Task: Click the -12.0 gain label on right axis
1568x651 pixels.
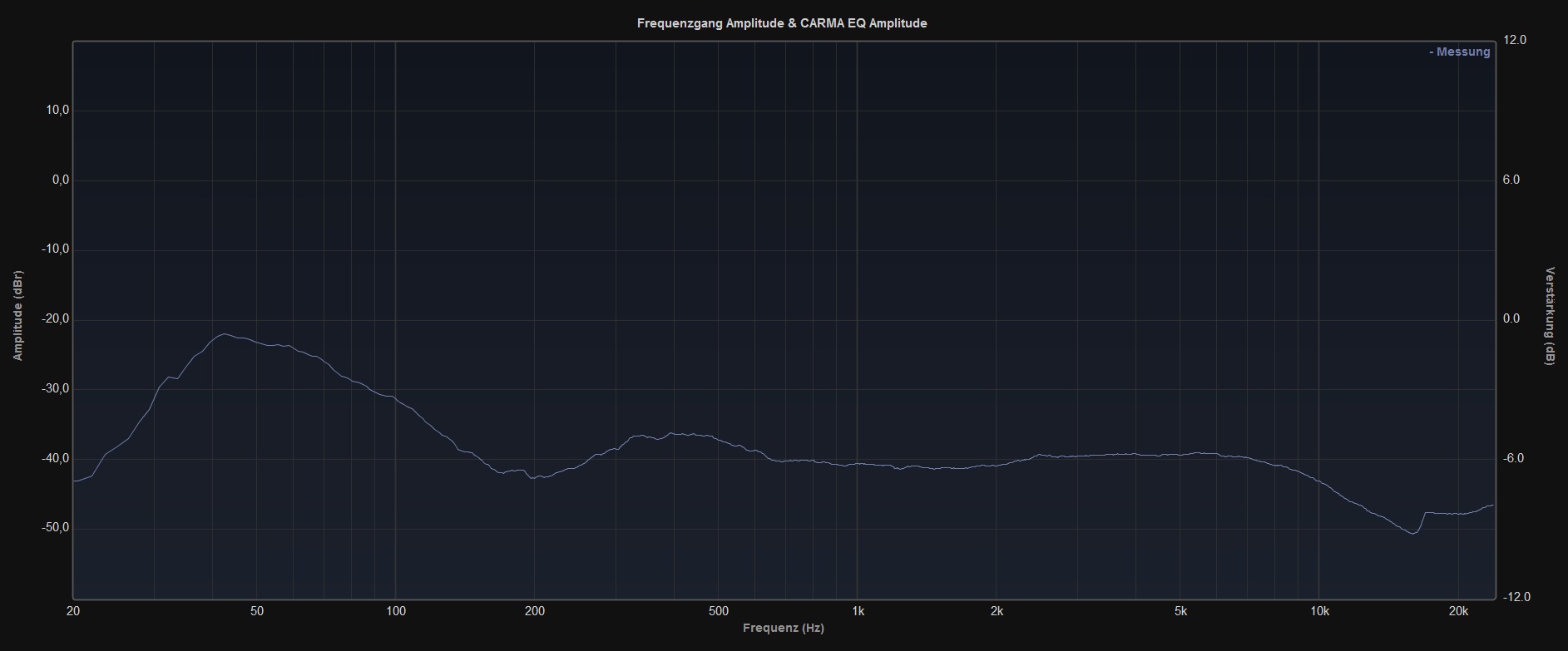Action: pos(1516,597)
